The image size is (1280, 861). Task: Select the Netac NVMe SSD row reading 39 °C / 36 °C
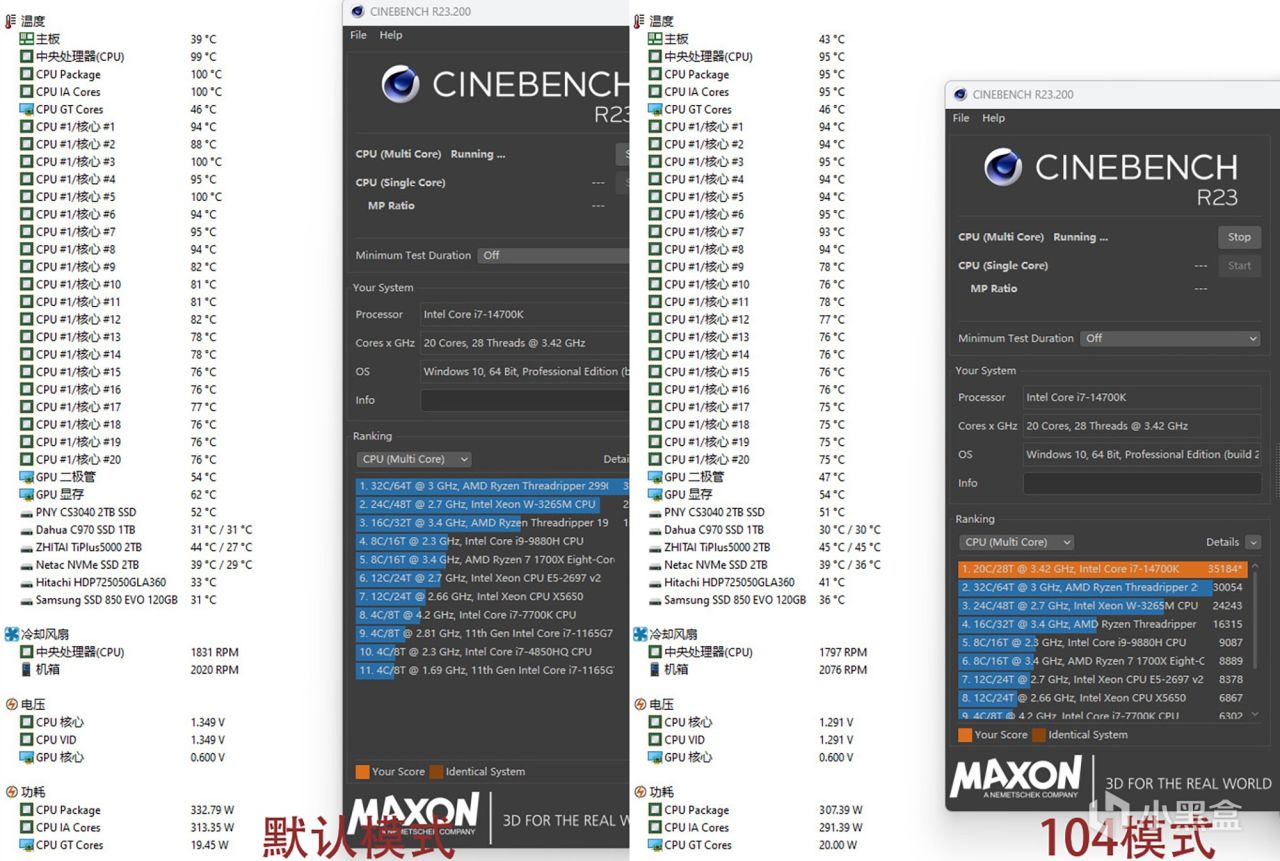tap(765, 565)
